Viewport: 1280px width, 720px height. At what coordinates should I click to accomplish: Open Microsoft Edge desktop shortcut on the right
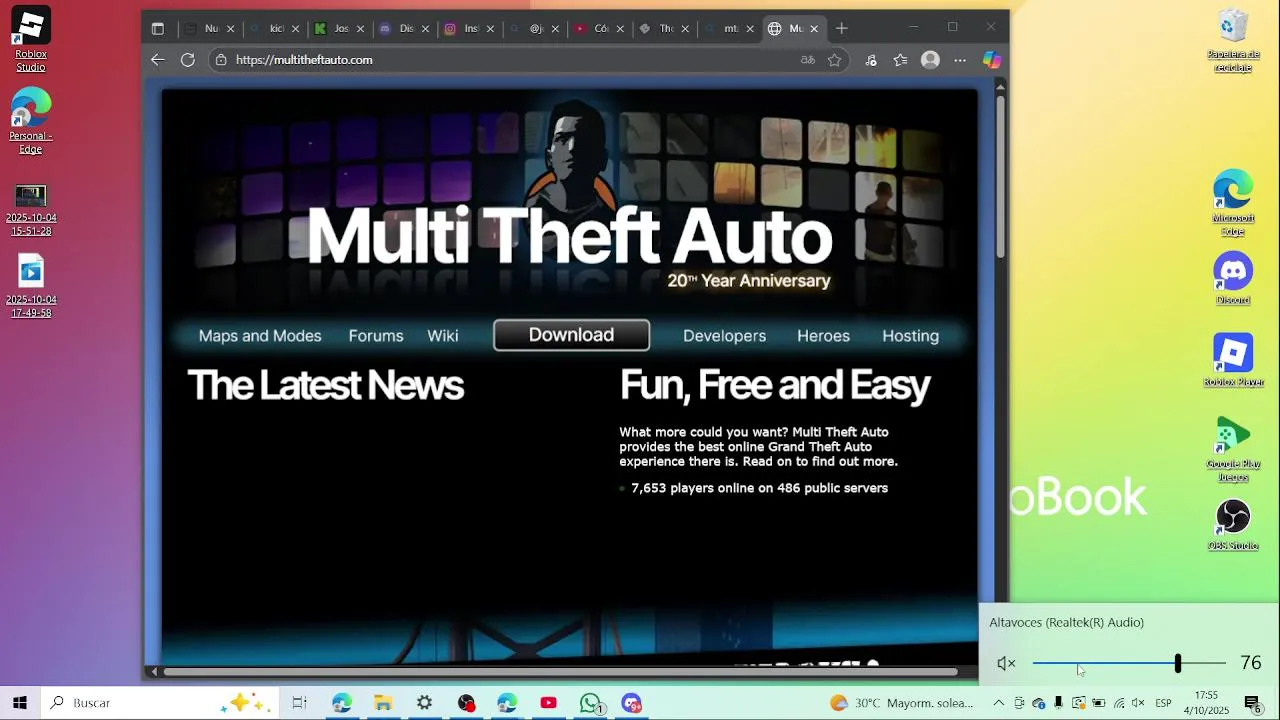[x=1233, y=203]
